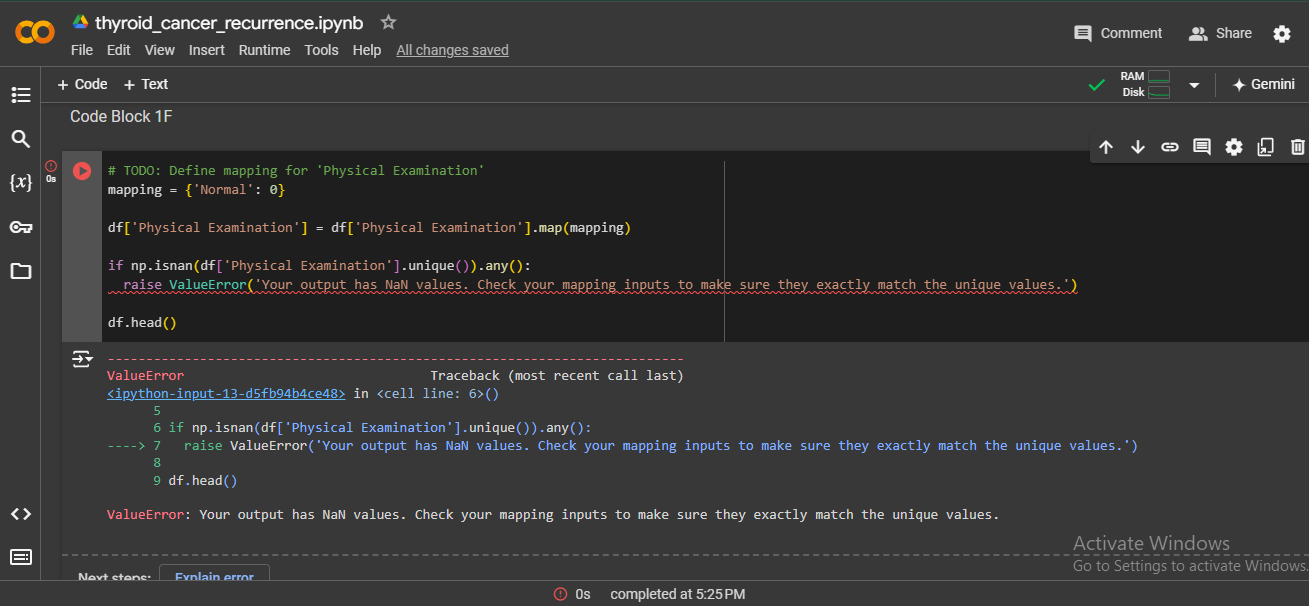The width and height of the screenshot is (1309, 606).
Task: Delete the cell with trash icon
Action: [x=1298, y=147]
